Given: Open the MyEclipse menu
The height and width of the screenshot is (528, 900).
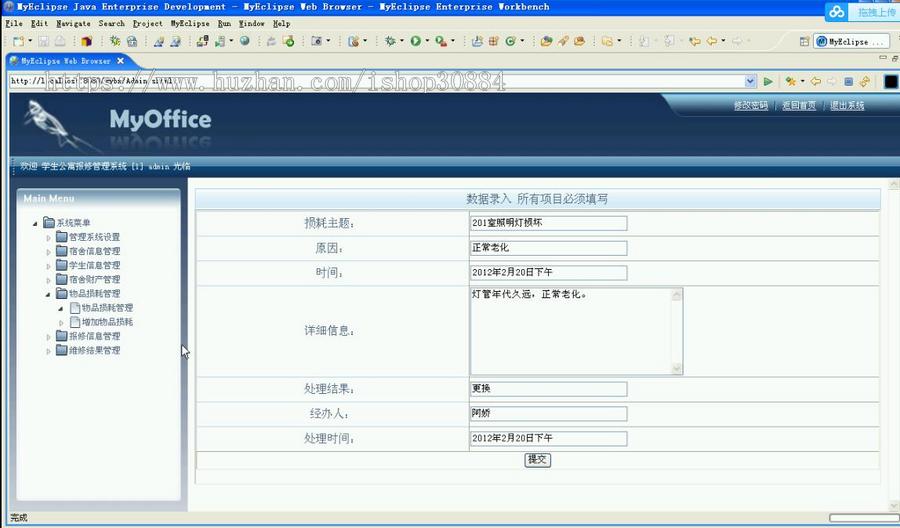Looking at the screenshot, I should pyautogui.click(x=190, y=24).
